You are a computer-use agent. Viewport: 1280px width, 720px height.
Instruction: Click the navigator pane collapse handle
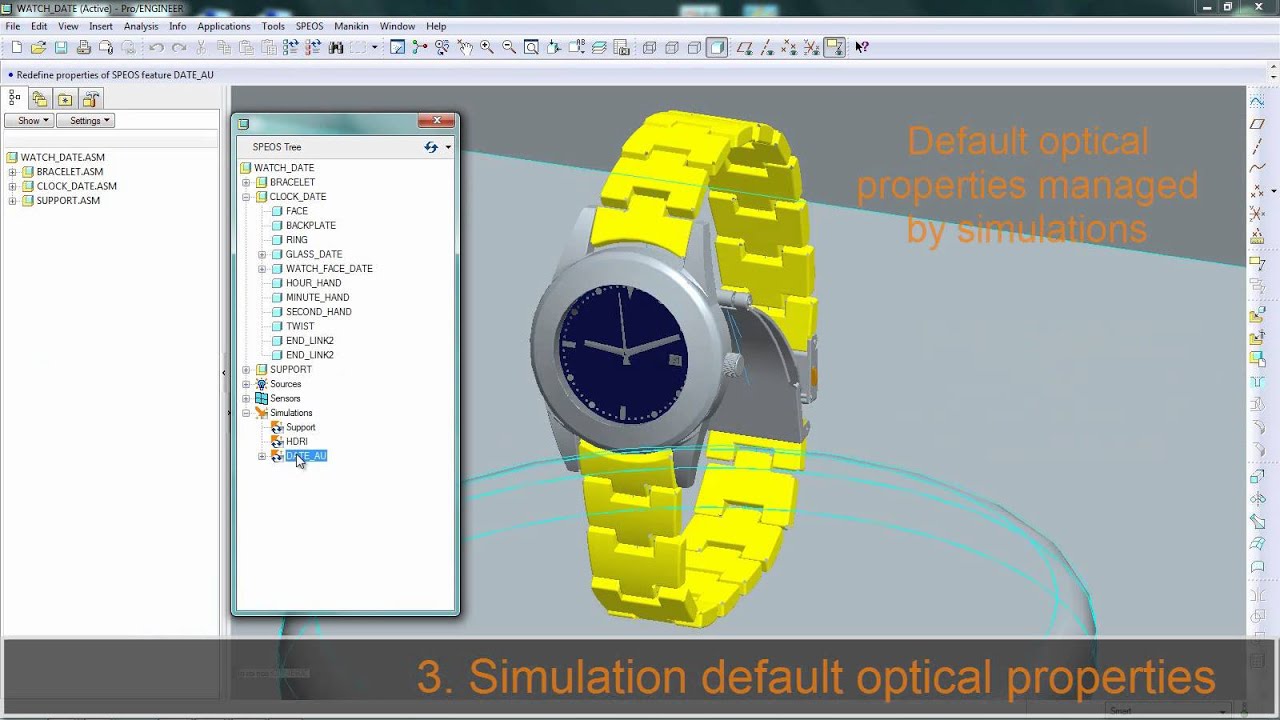tap(223, 373)
